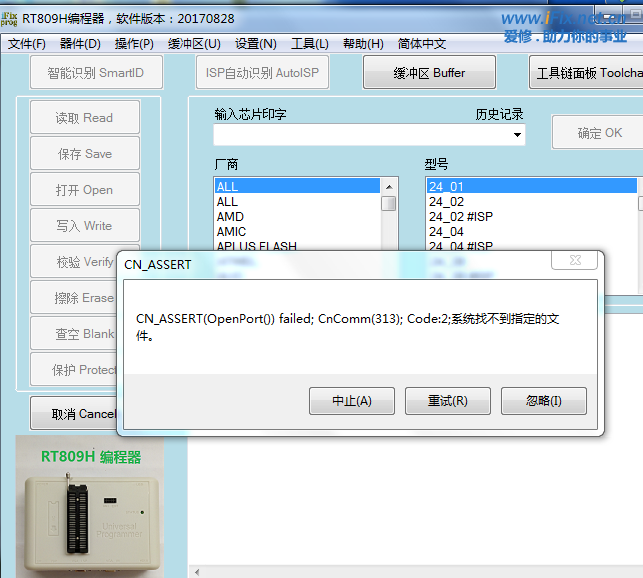The width and height of the screenshot is (643, 578).
Task: Click 重试(R) retry button in dialog
Action: (448, 401)
